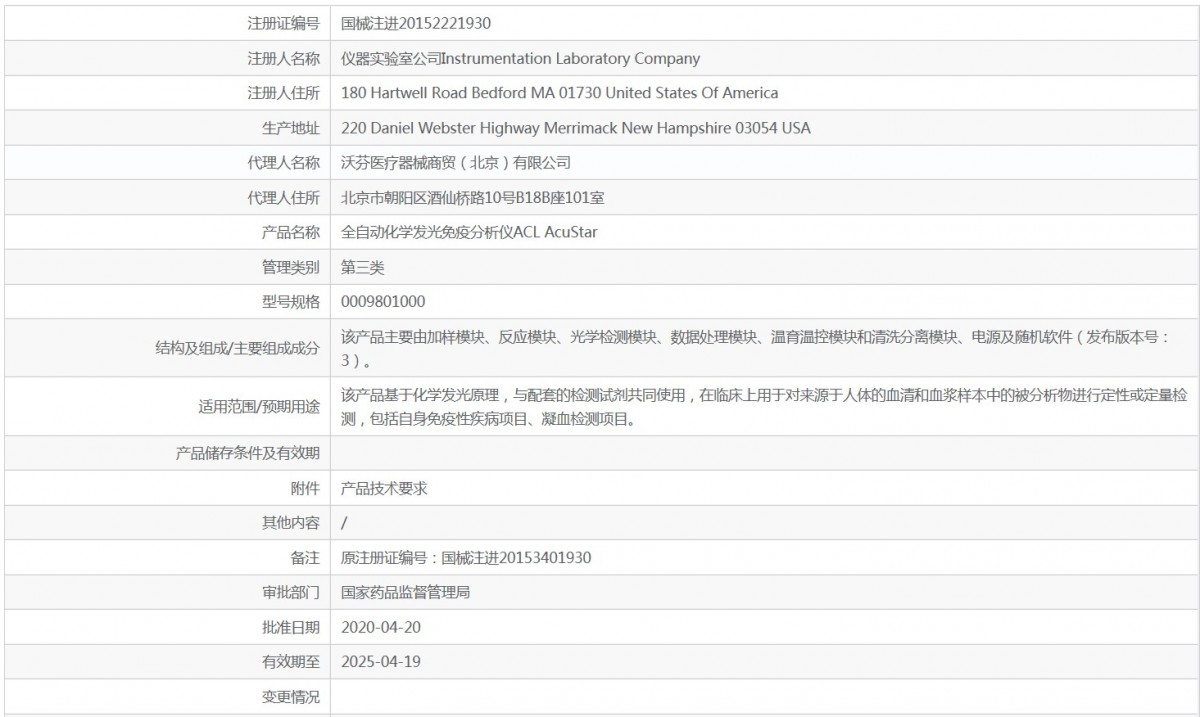Viewport: 1200px width, 717px height.
Task: Select the 备注 label
Action: pyautogui.click(x=305, y=558)
